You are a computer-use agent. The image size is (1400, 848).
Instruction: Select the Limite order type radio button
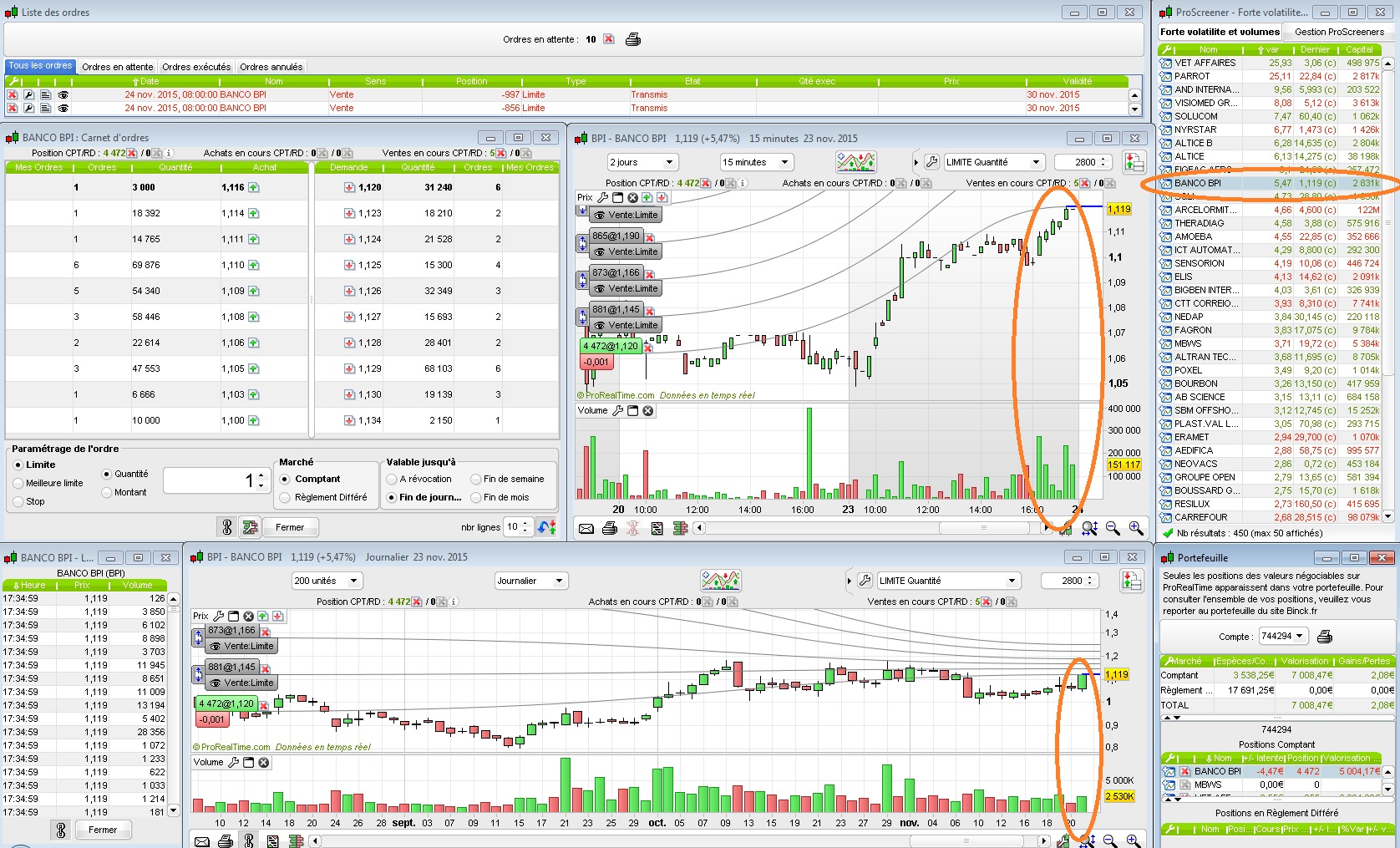click(x=18, y=465)
